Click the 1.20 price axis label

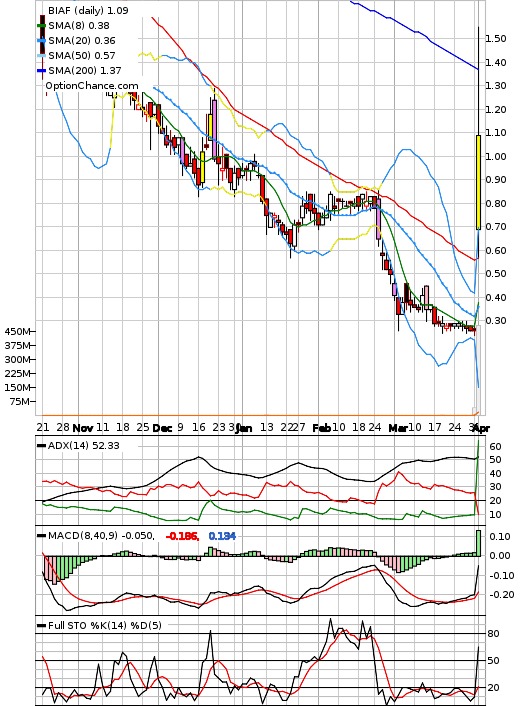[496, 109]
